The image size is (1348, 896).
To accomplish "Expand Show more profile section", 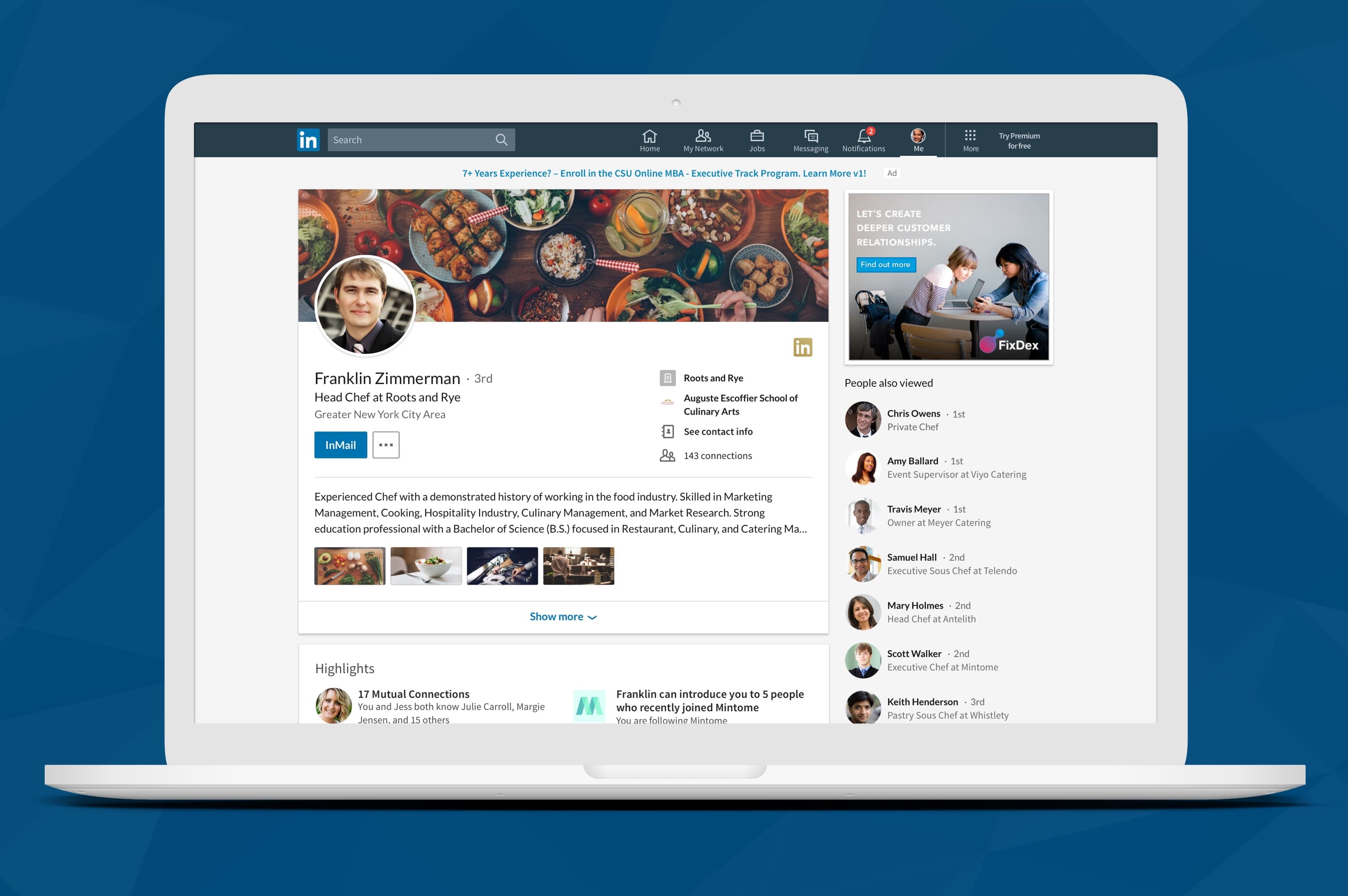I will coord(563,615).
